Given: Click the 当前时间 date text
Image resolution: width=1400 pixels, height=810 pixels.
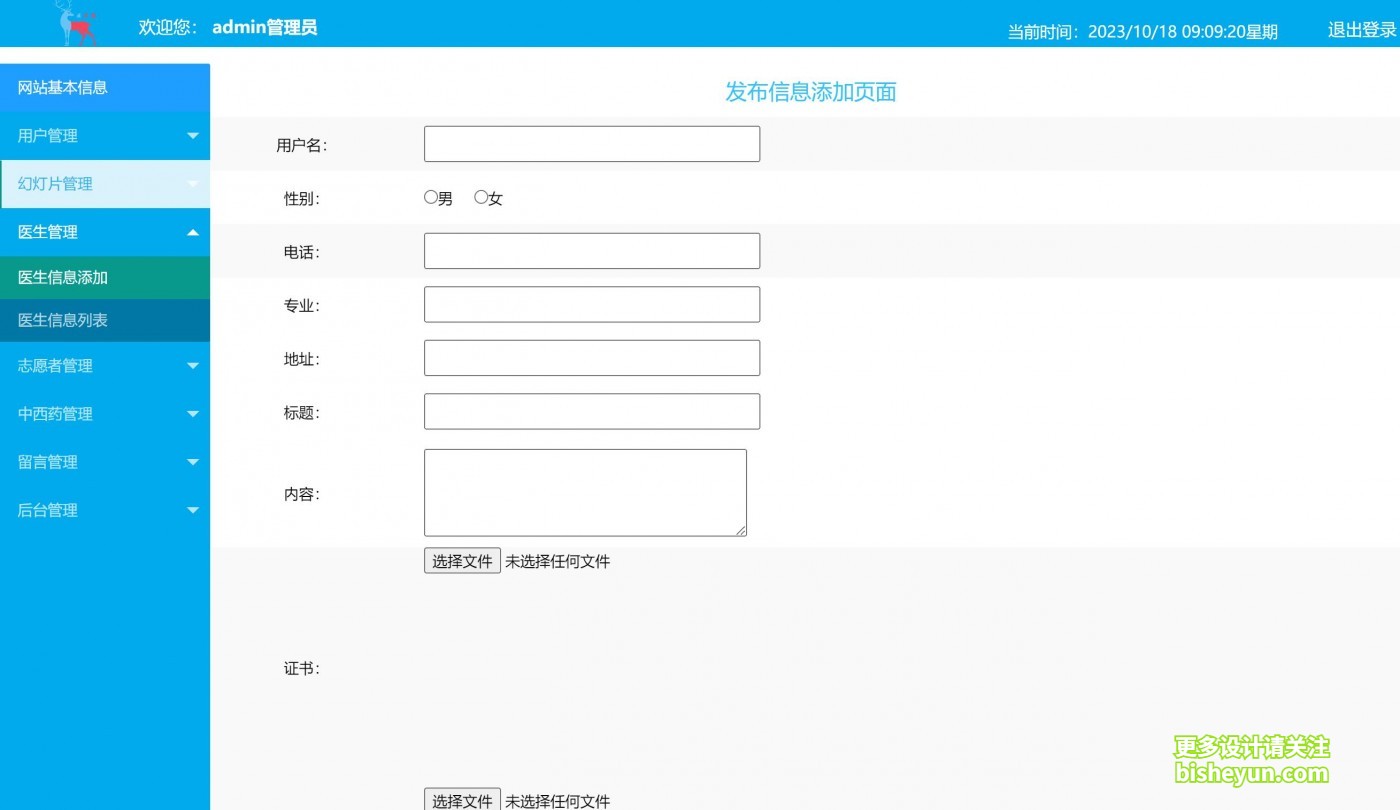Looking at the screenshot, I should (x=1143, y=32).
